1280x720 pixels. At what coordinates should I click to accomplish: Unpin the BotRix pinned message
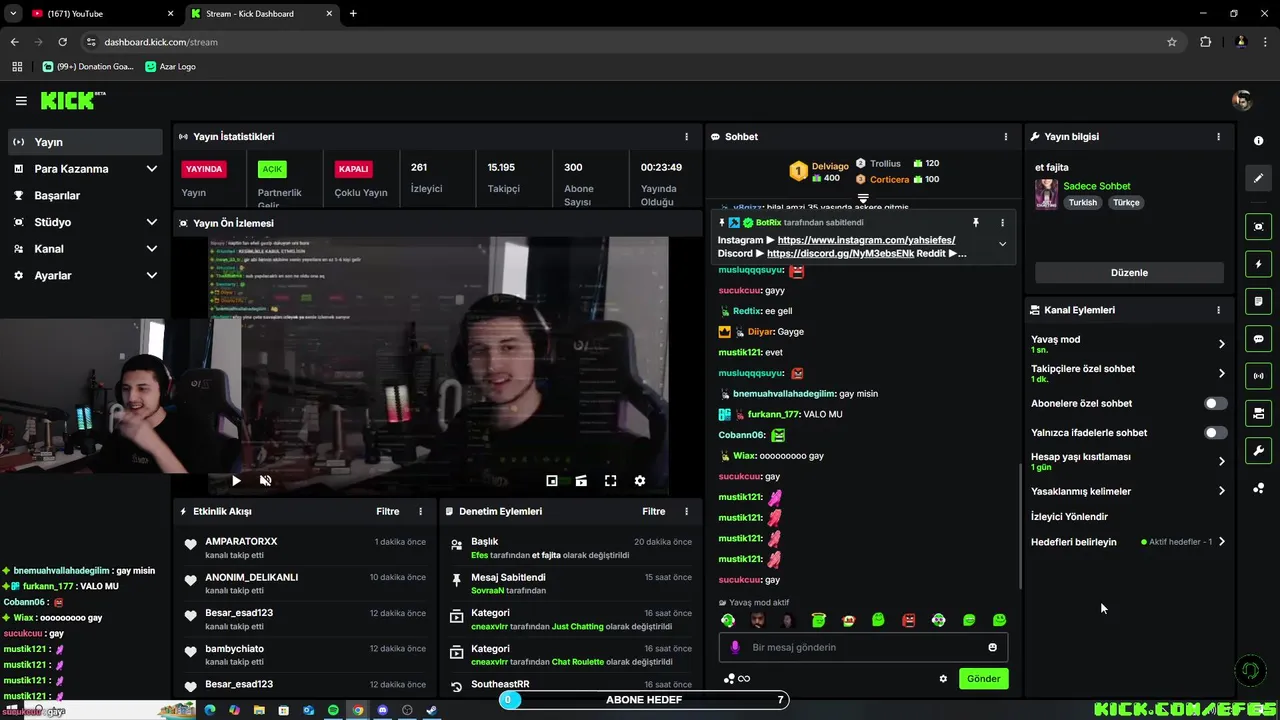tap(976, 222)
